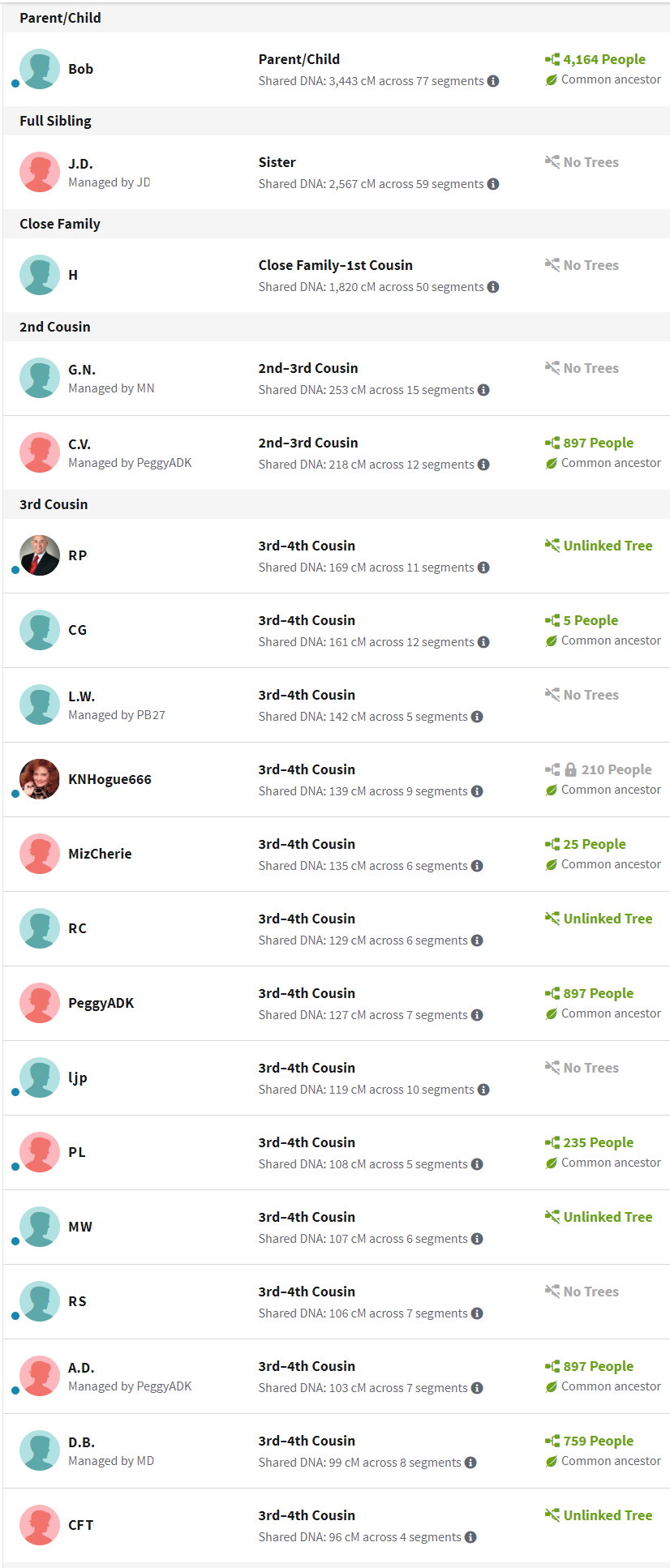Open Bob's 4,164 People tree link

(604, 59)
